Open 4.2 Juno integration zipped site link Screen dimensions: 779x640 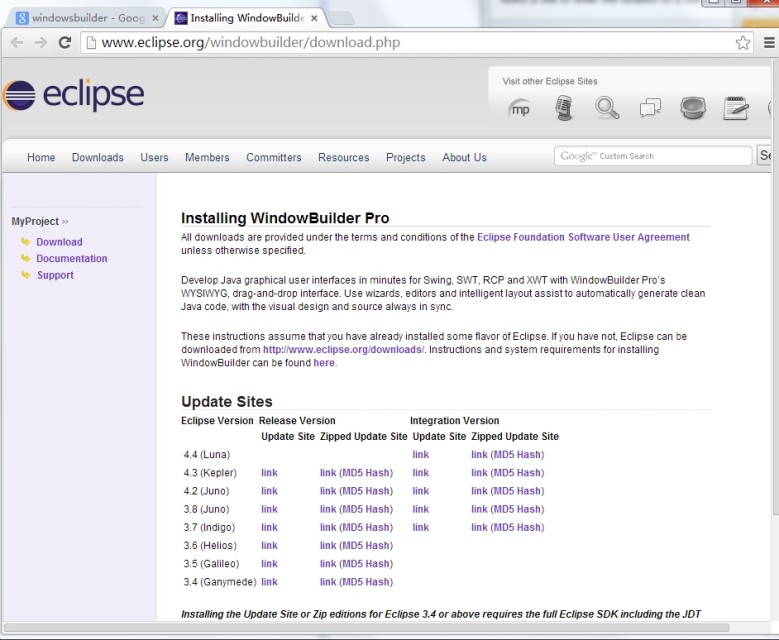(479, 491)
